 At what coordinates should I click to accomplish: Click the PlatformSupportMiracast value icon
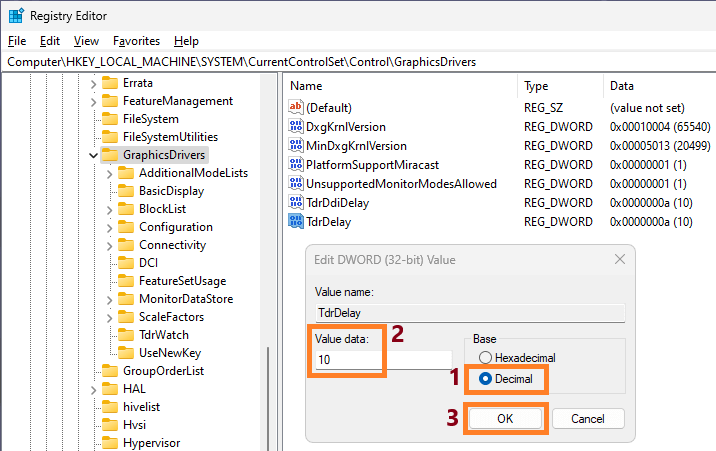pyautogui.click(x=295, y=165)
